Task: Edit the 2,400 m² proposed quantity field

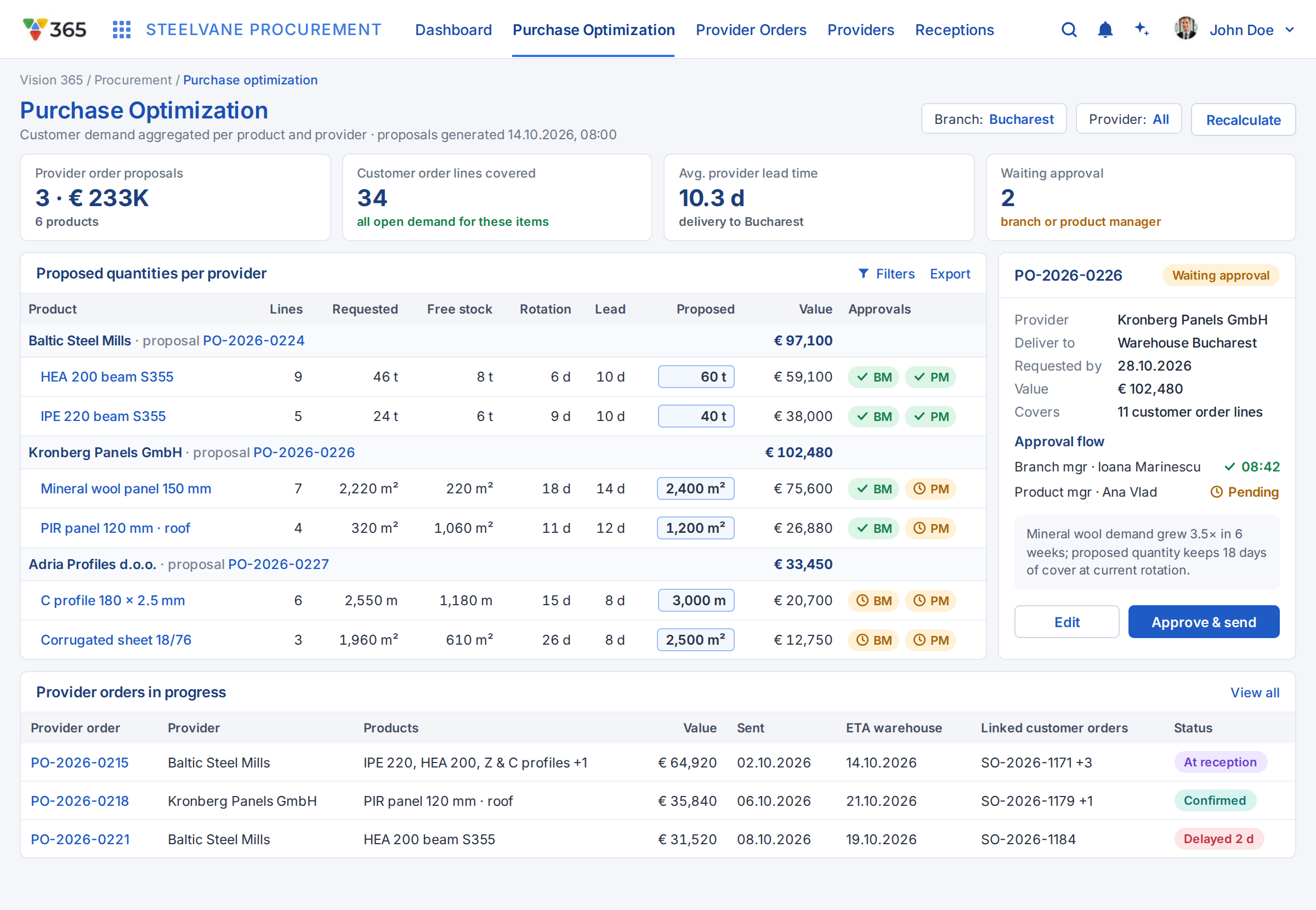Action: coord(696,488)
